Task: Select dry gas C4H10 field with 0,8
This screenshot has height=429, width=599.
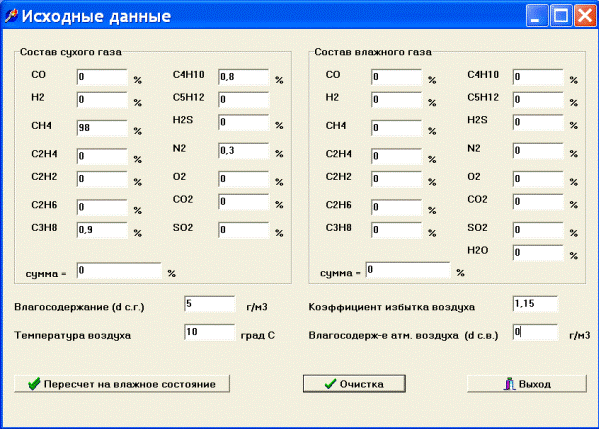Action: point(244,77)
